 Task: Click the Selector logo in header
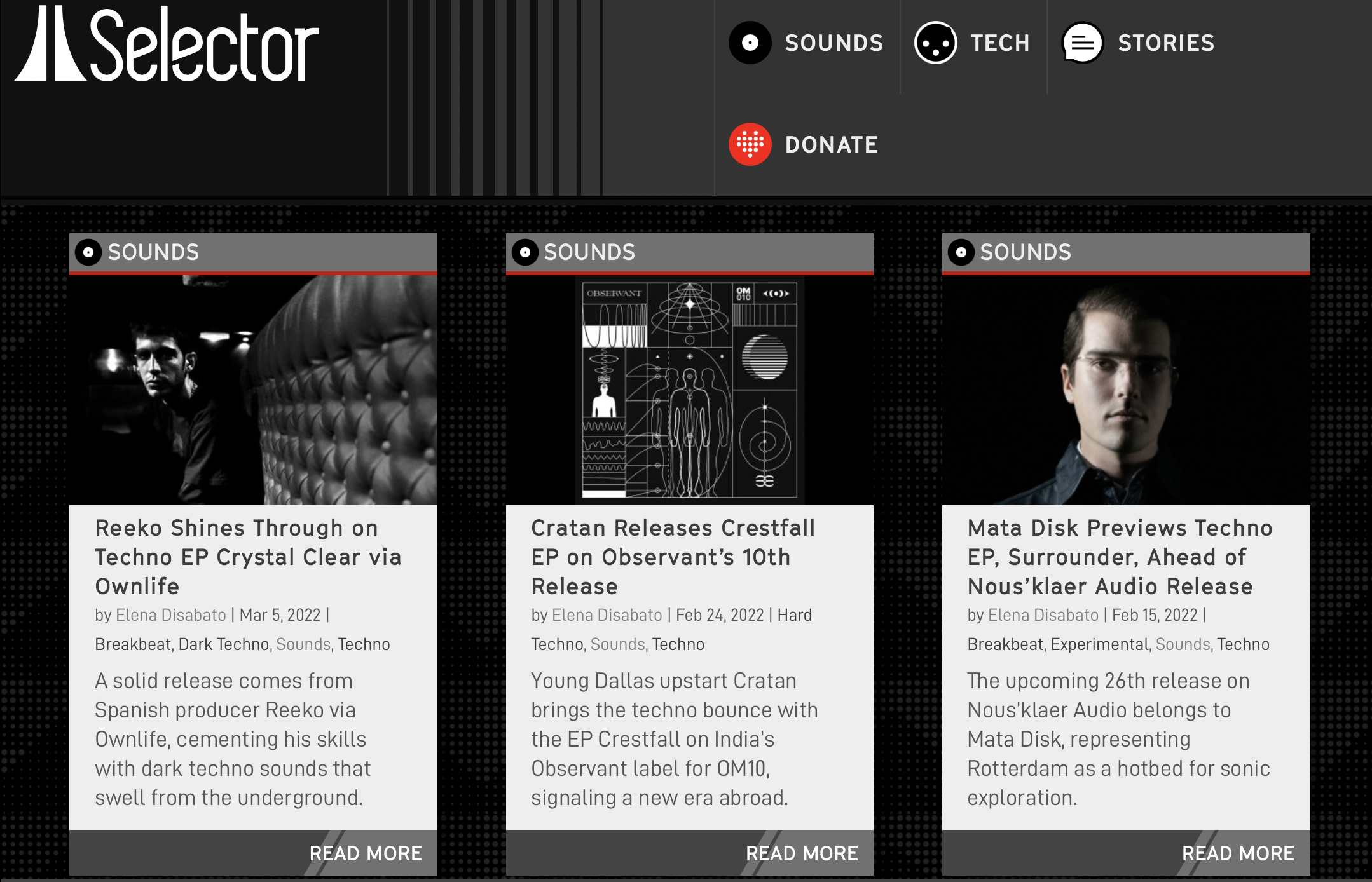coord(167,44)
